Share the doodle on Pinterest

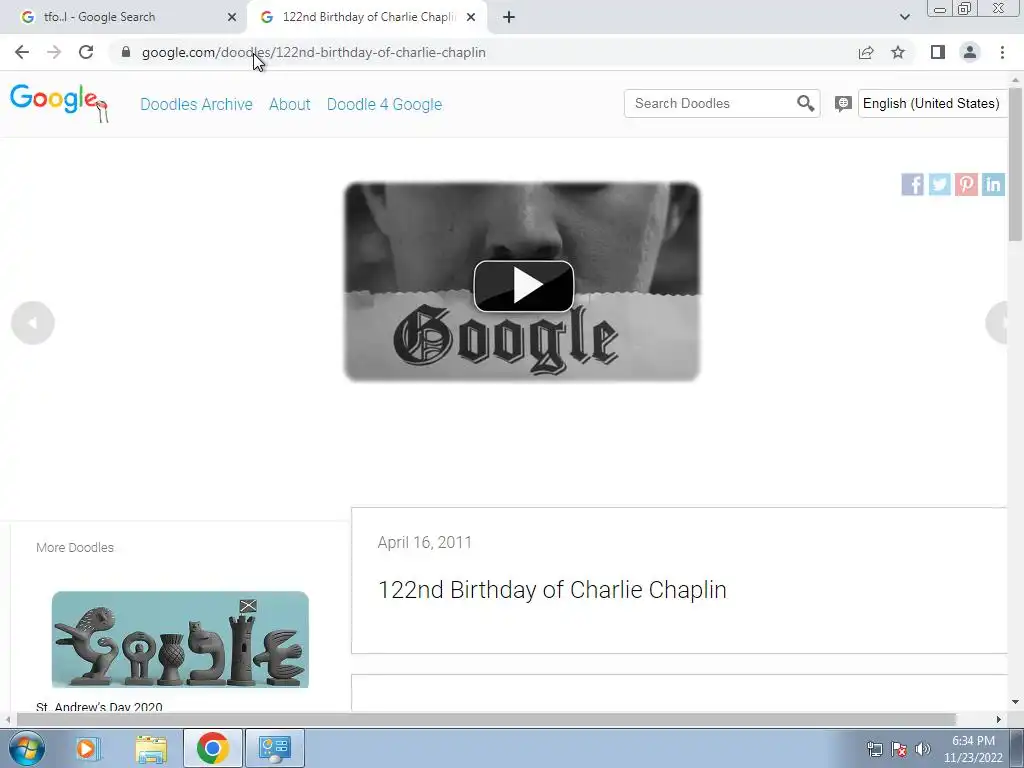[x=966, y=184]
